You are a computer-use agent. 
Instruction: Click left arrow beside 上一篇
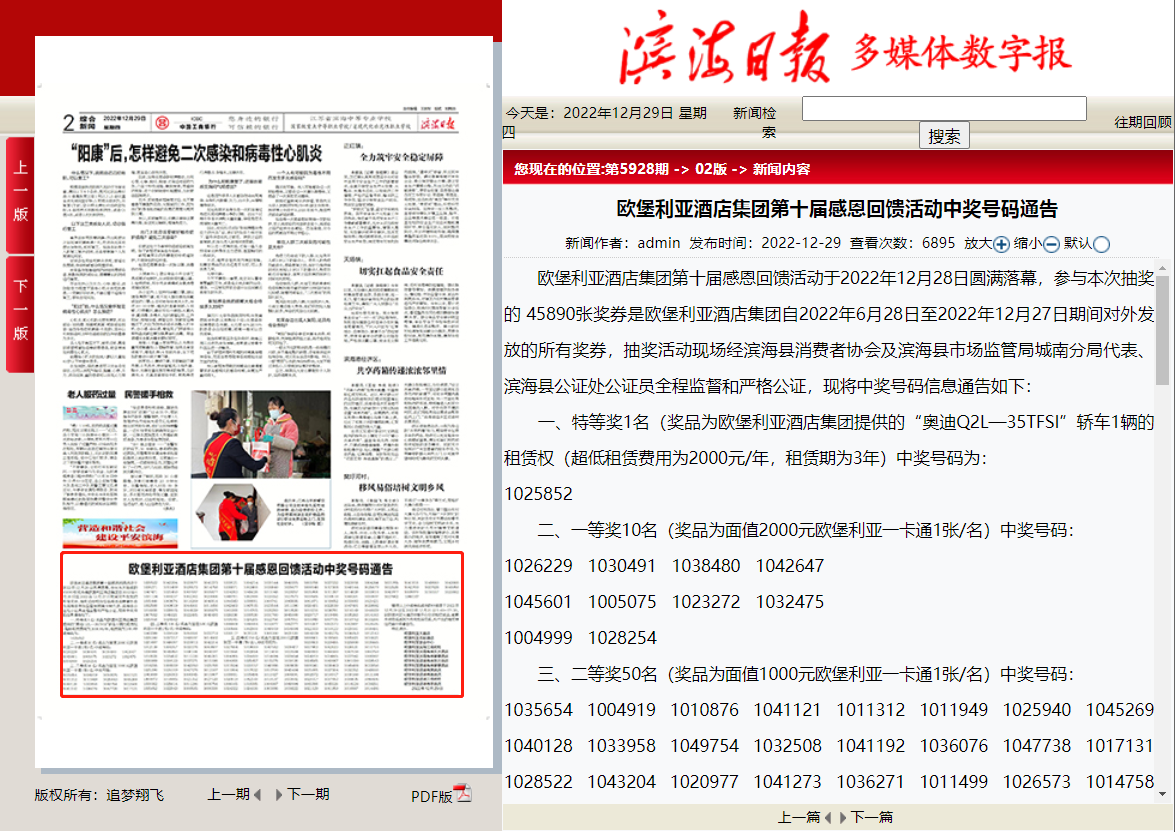[828, 818]
